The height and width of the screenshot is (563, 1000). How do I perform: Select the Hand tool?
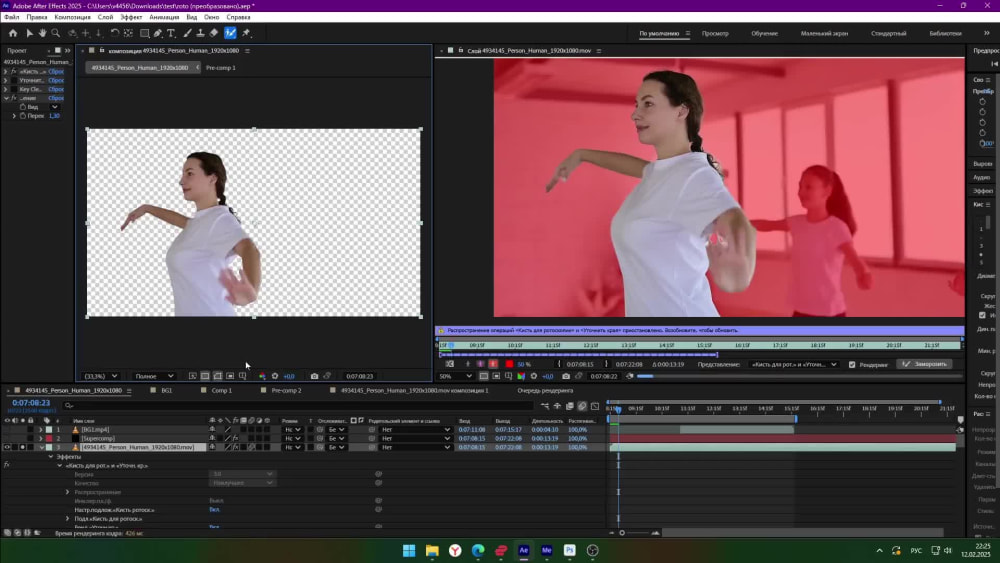pos(42,33)
